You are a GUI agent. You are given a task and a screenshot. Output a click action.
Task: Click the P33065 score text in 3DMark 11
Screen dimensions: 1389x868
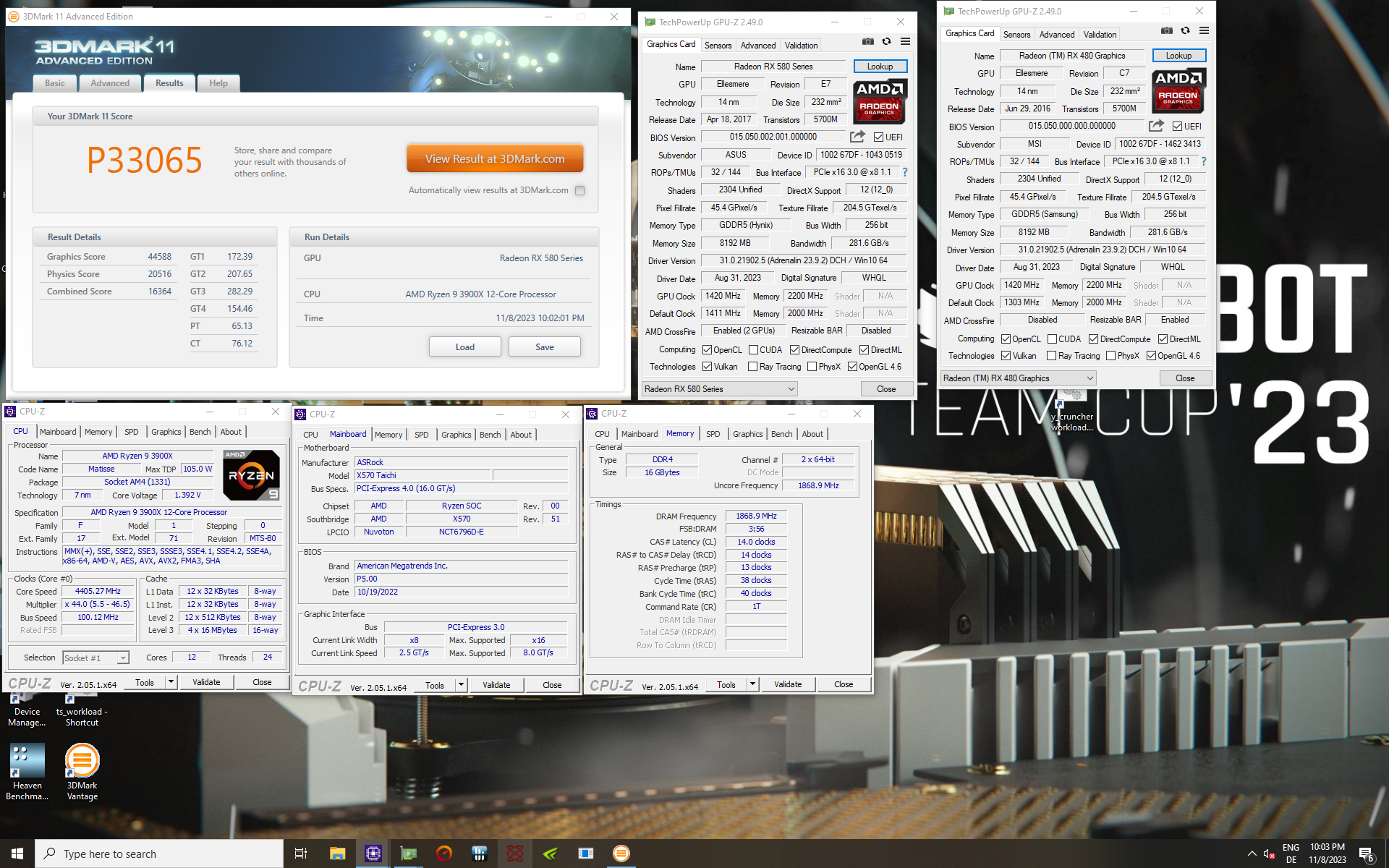[x=145, y=160]
